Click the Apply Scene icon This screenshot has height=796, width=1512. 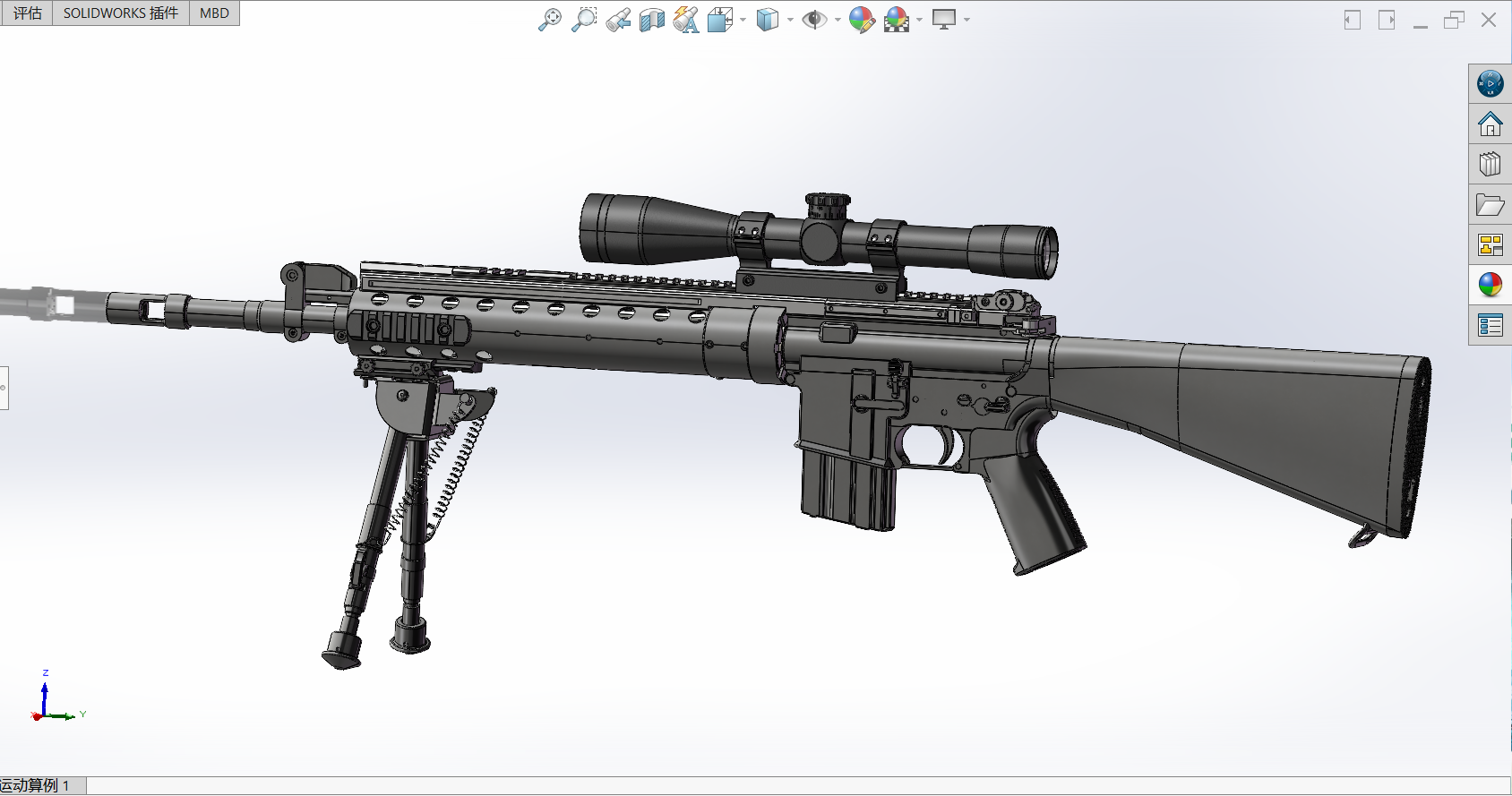[897, 20]
